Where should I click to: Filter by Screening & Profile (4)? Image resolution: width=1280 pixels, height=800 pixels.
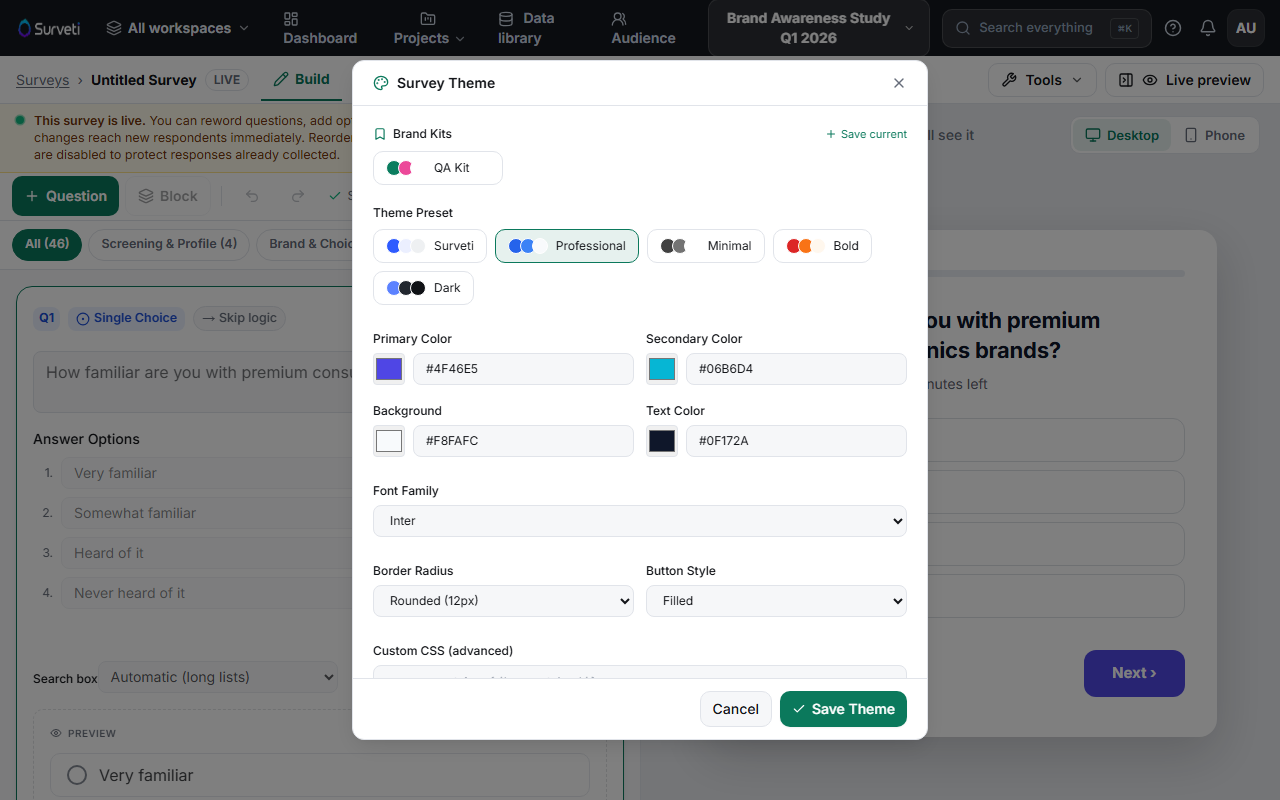tap(169, 244)
